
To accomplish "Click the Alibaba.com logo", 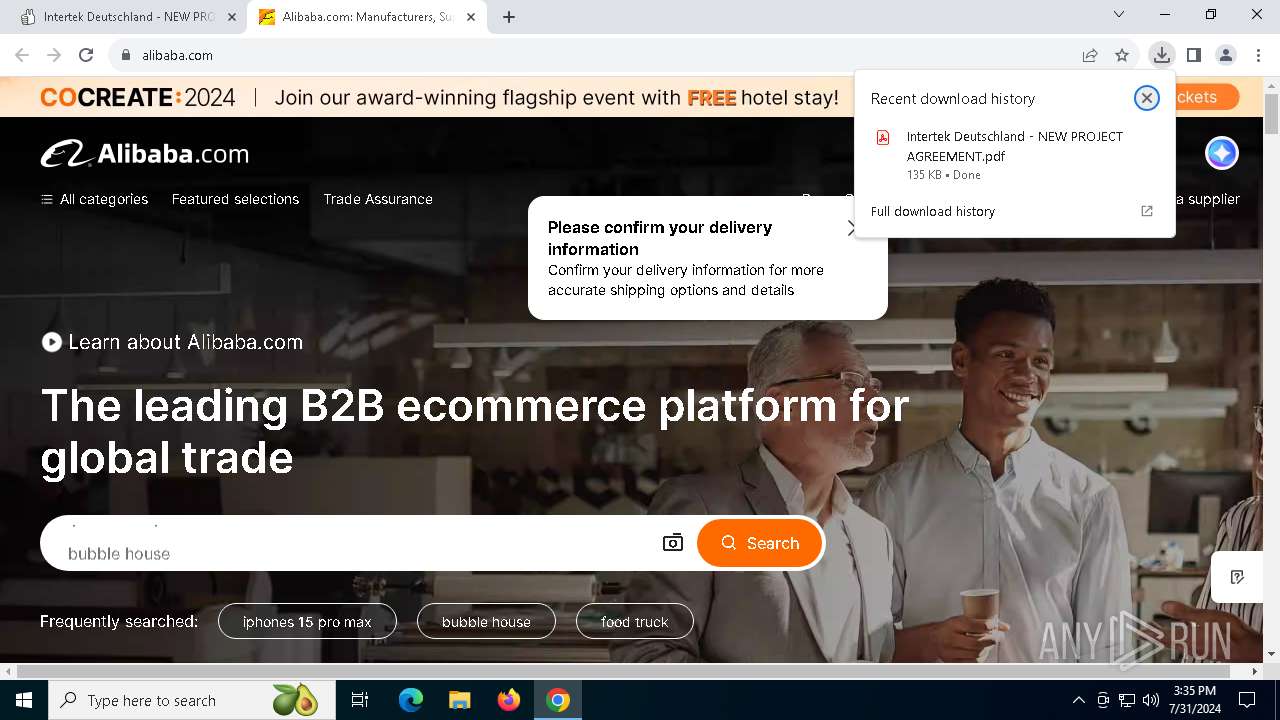I will (x=145, y=154).
